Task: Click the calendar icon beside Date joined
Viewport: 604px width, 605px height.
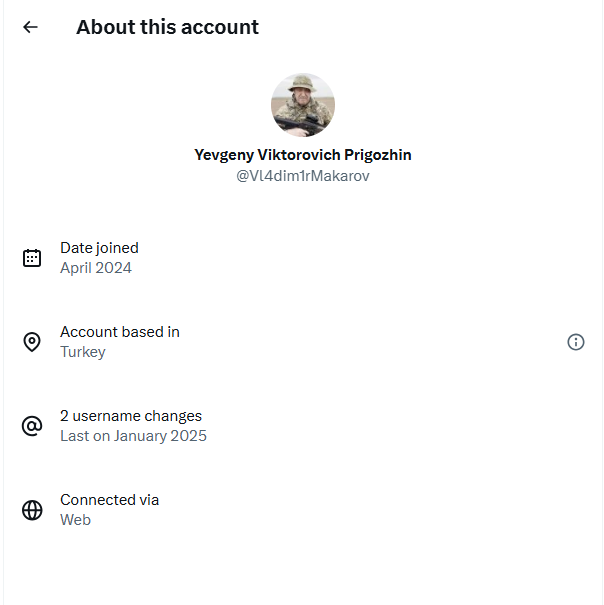Action: [32, 258]
